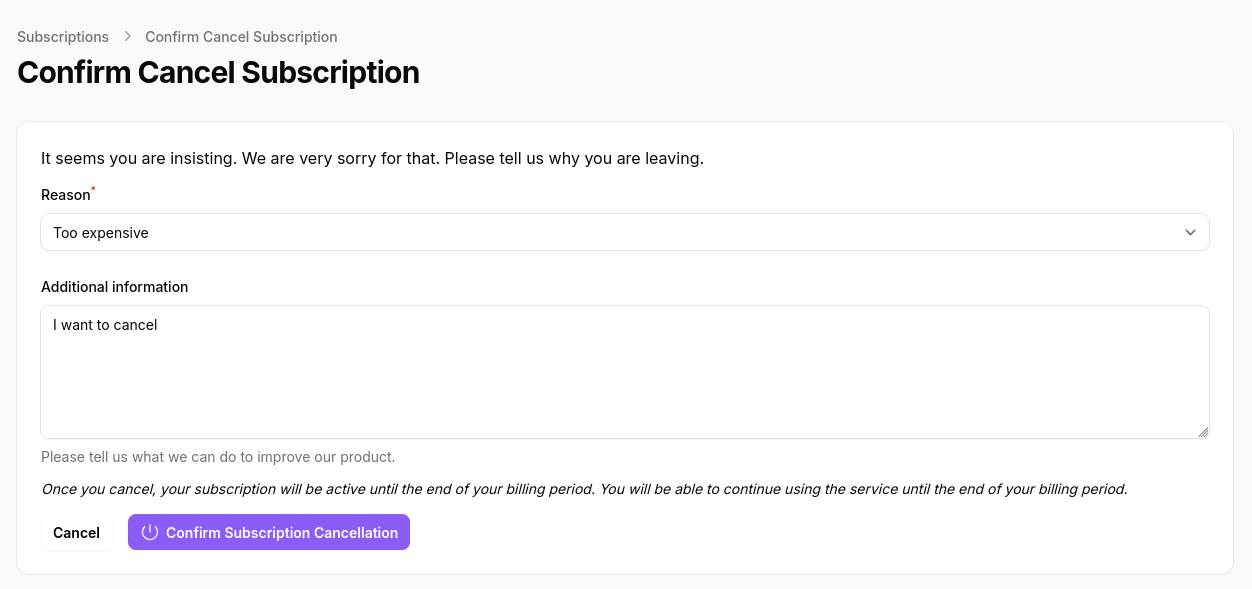This screenshot has height=589, width=1252.
Task: Click the "Please tell us what we can do" hint
Action: pyautogui.click(x=218, y=457)
